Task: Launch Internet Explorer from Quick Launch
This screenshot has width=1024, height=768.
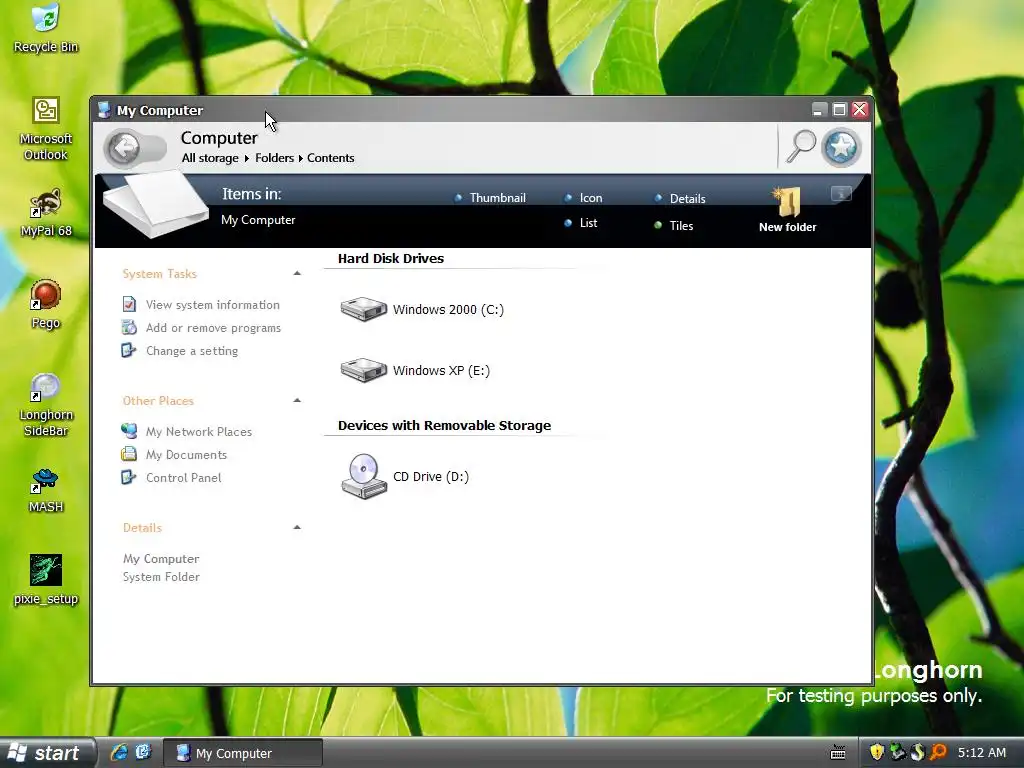Action: coord(120,752)
